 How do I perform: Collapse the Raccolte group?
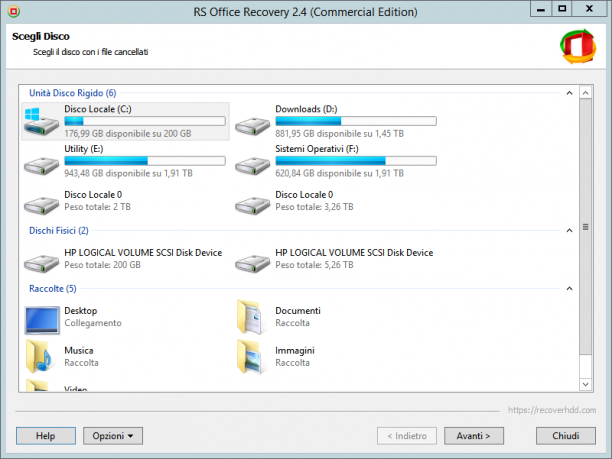point(569,288)
